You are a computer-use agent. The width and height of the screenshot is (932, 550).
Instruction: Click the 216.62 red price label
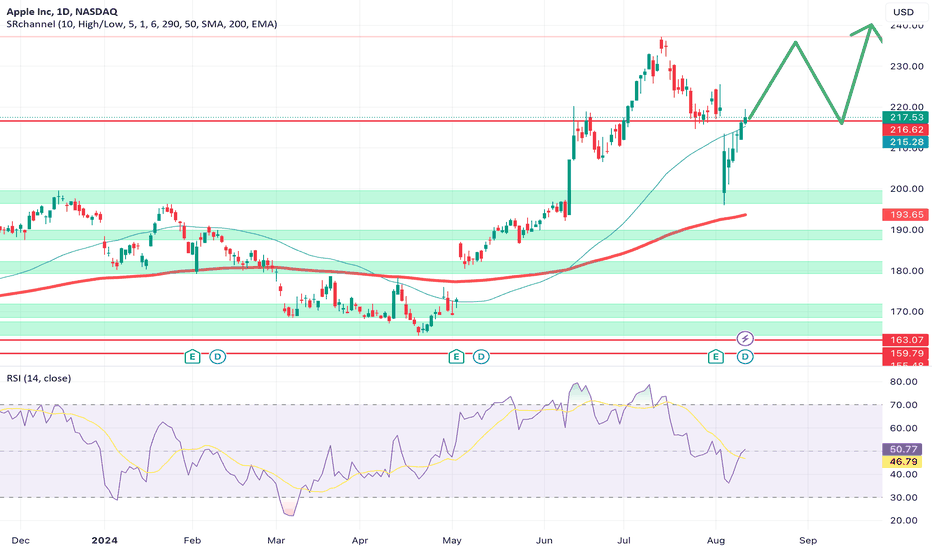906,129
